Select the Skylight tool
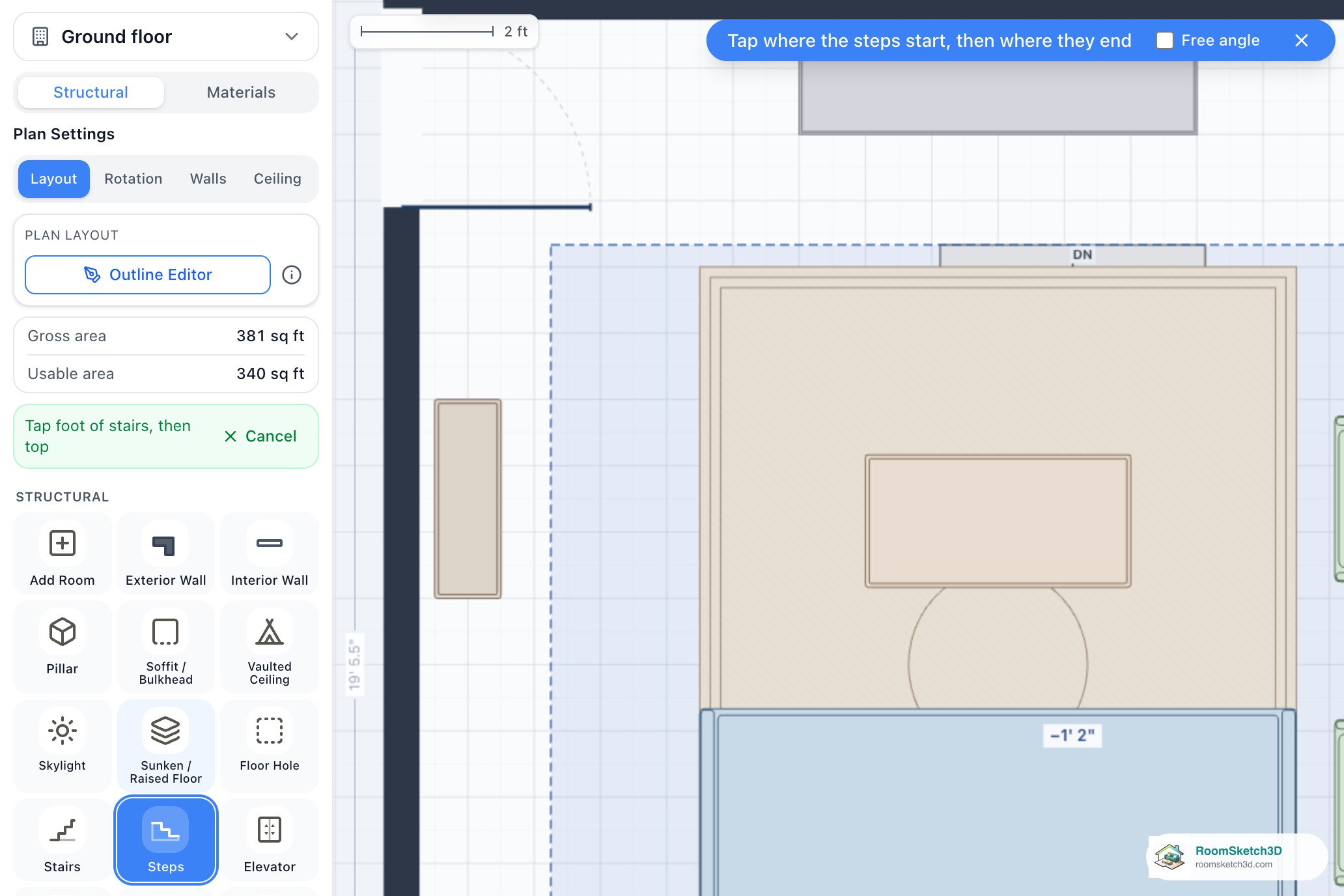 (62, 746)
